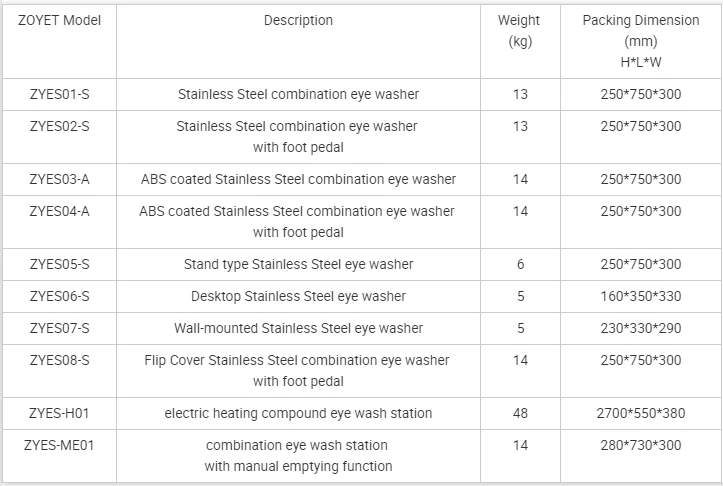
Task: Select the ZYES02-S model cell
Action: (x=60, y=126)
